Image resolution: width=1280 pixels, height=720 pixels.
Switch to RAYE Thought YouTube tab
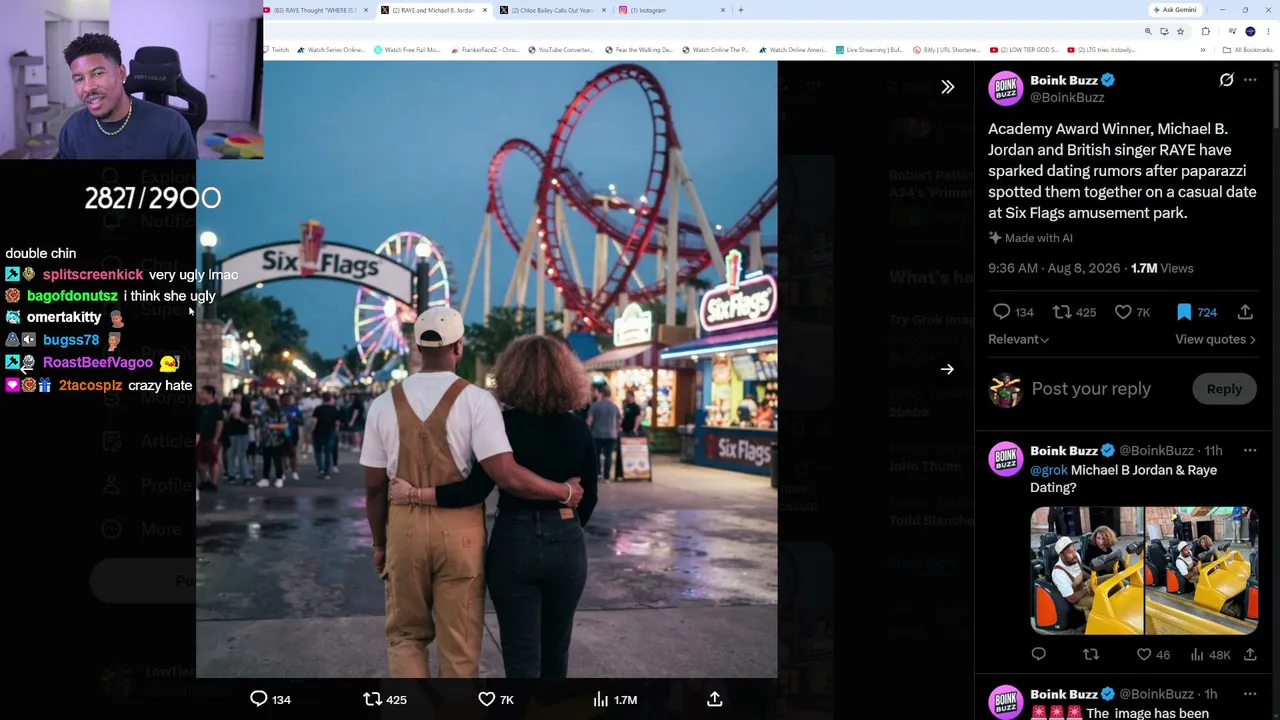click(316, 10)
